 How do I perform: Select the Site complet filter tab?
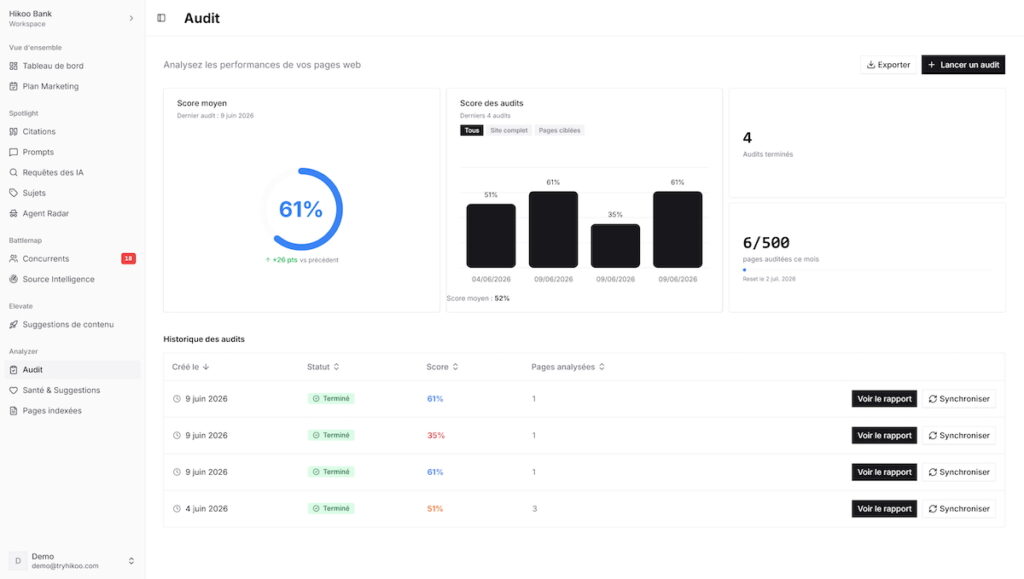(x=509, y=131)
